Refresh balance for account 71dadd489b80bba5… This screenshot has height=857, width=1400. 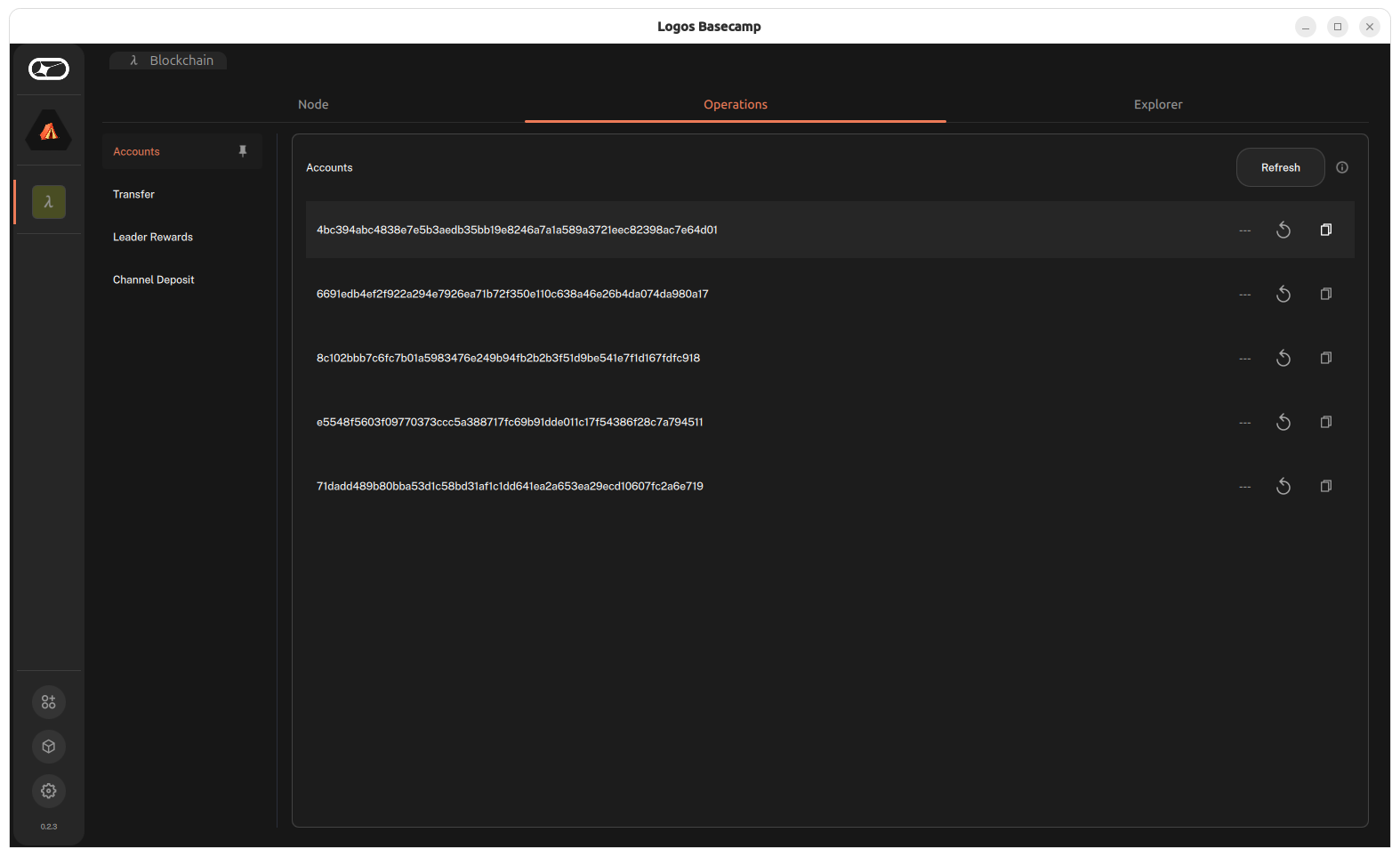point(1283,486)
